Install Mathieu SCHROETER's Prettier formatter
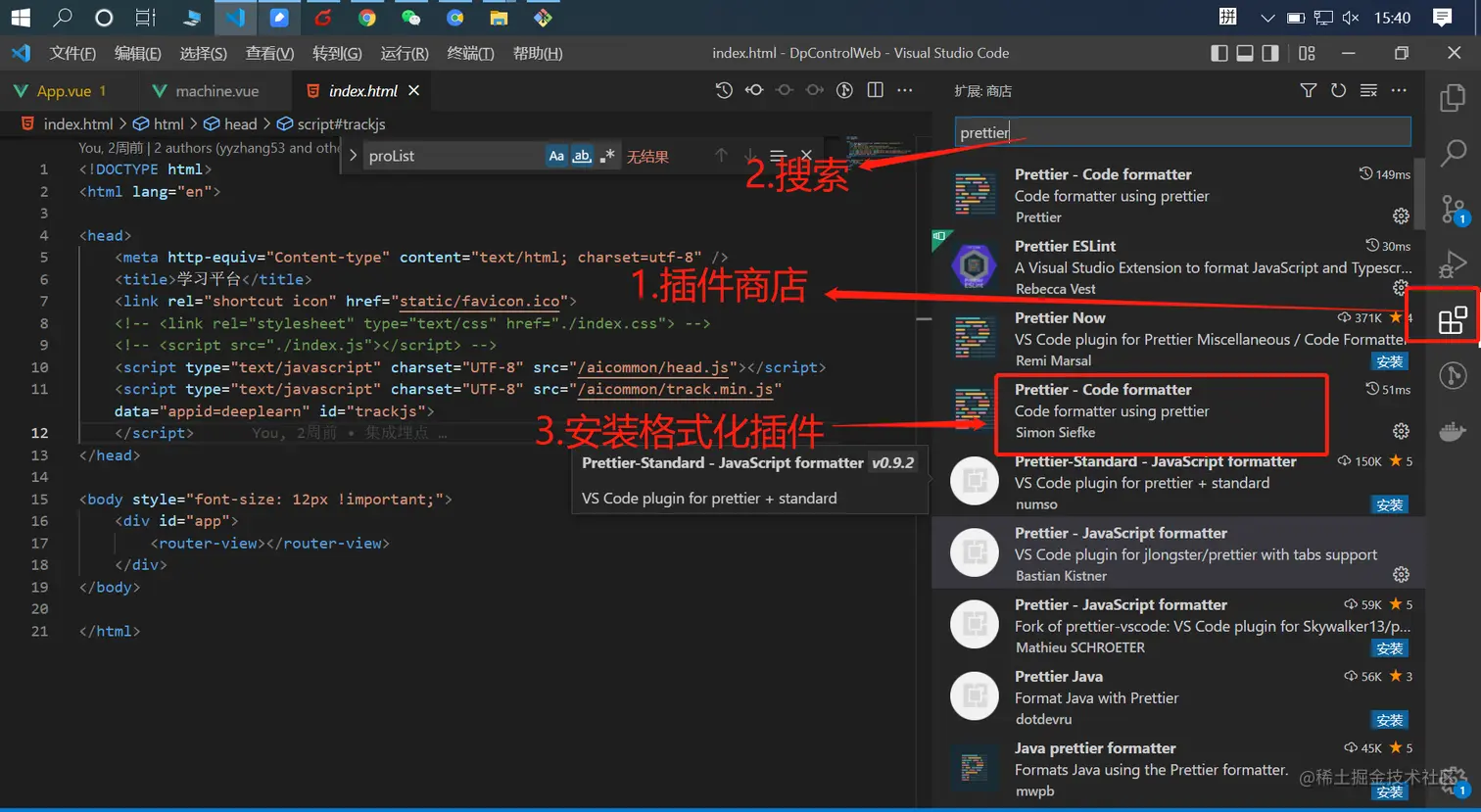Image resolution: width=1481 pixels, height=812 pixels. tap(1390, 648)
